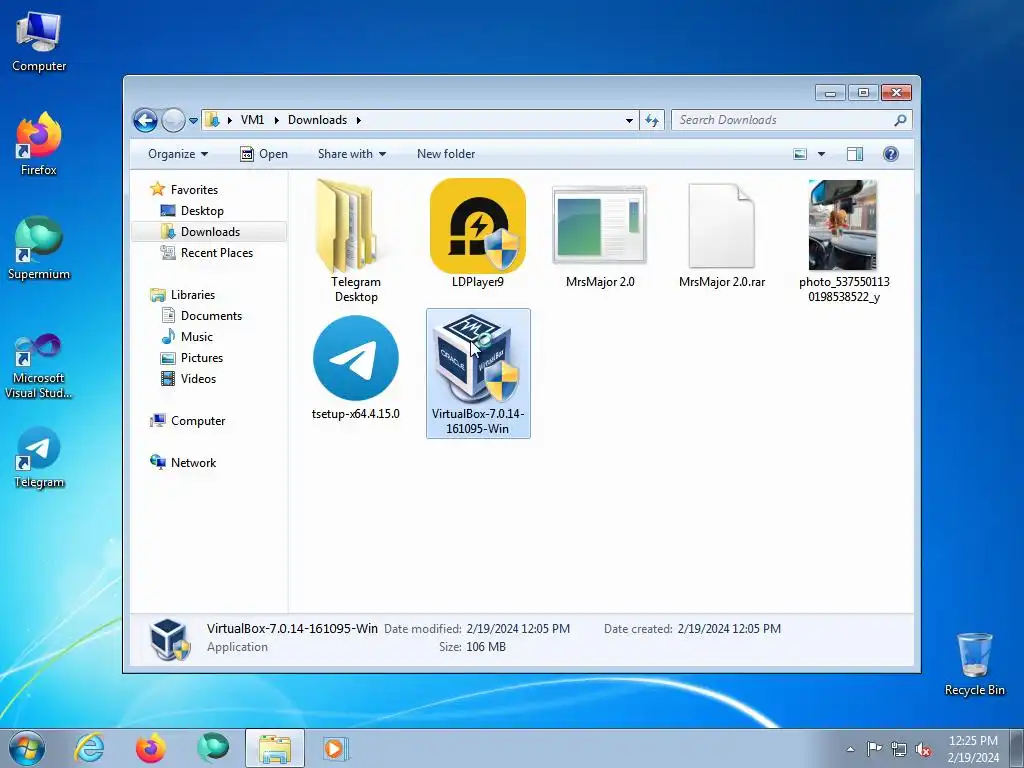The width and height of the screenshot is (1024, 768).
Task: Launch Firefox from the taskbar
Action: click(x=151, y=748)
